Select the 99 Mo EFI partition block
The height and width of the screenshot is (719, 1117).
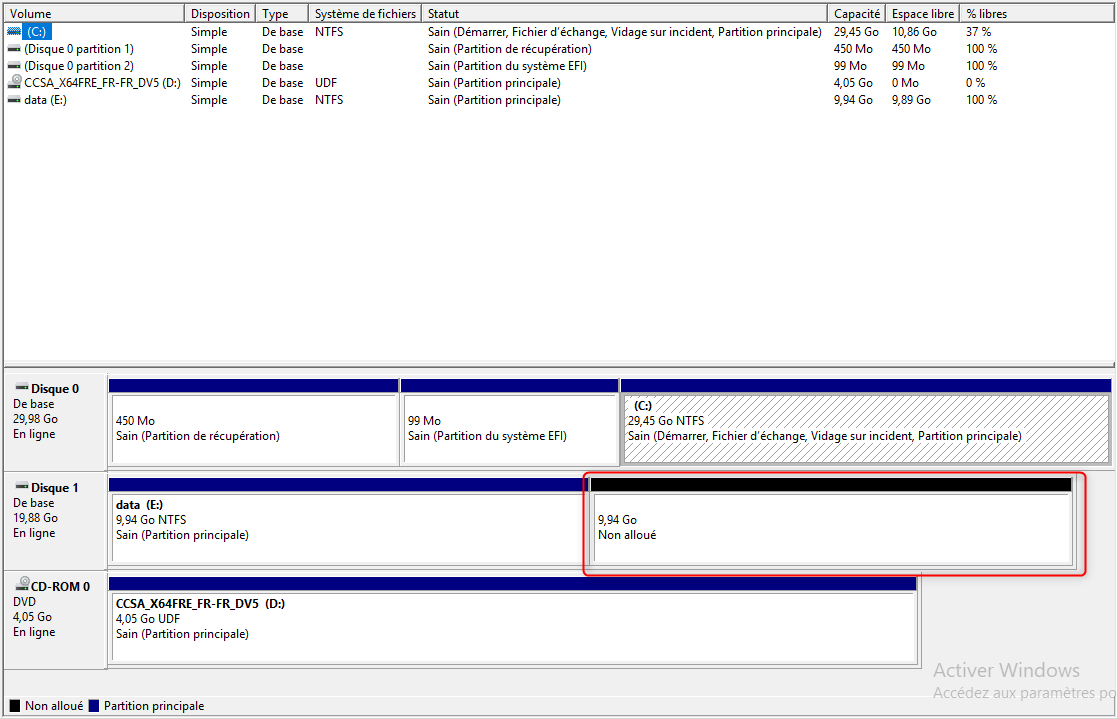point(510,425)
